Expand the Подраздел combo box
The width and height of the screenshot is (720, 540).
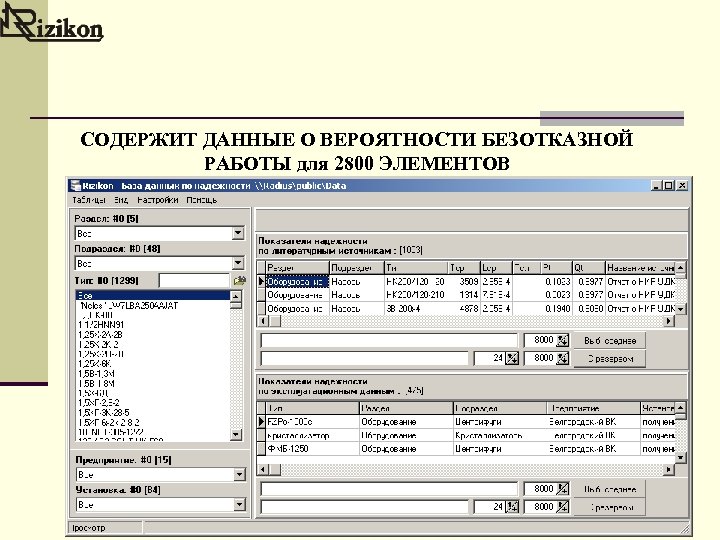(x=238, y=263)
